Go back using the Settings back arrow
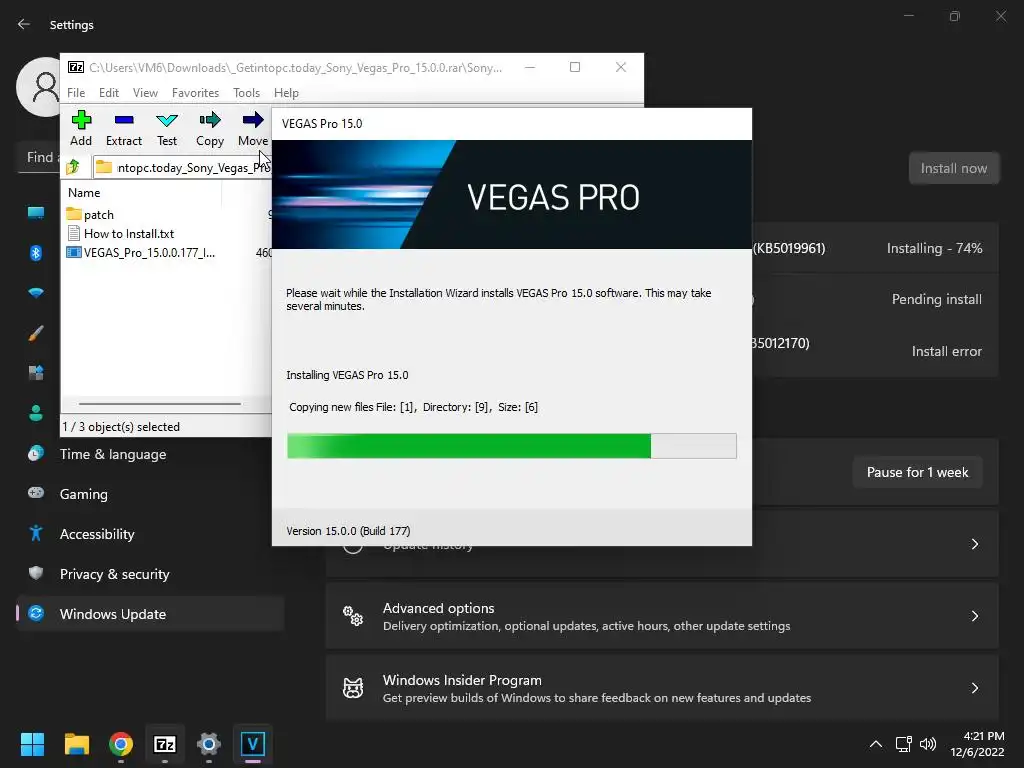 tap(24, 24)
